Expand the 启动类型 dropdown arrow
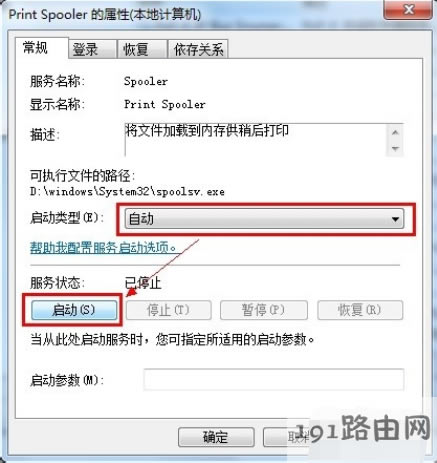The width and height of the screenshot is (437, 463). point(395,219)
